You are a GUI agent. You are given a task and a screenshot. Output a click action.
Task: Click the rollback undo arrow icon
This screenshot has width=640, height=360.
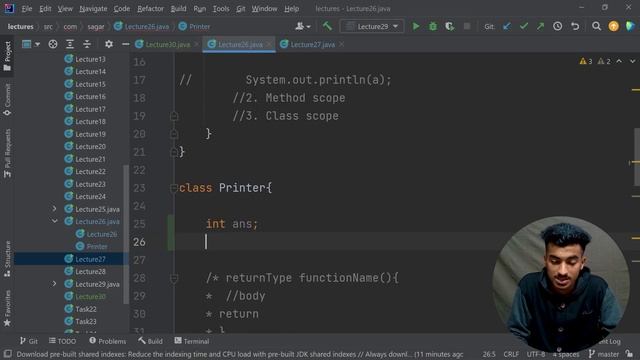pos(575,27)
